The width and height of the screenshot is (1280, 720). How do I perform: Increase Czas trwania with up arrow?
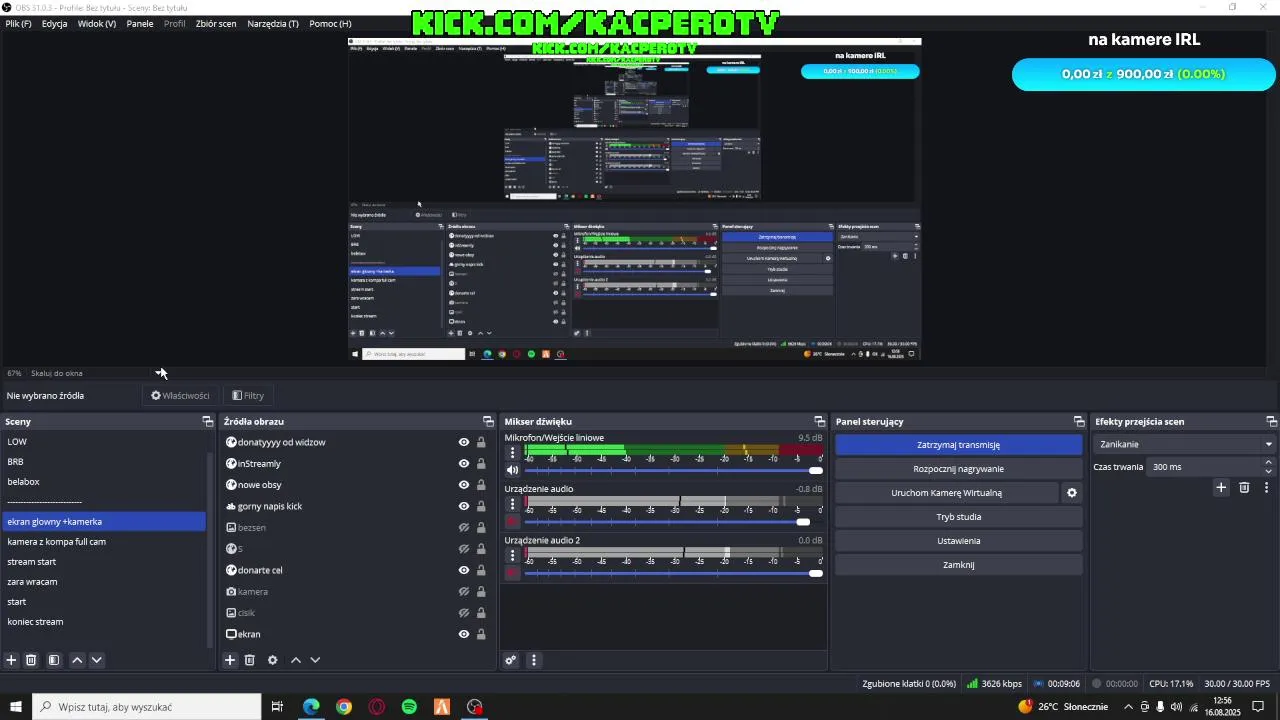[x=1269, y=463]
